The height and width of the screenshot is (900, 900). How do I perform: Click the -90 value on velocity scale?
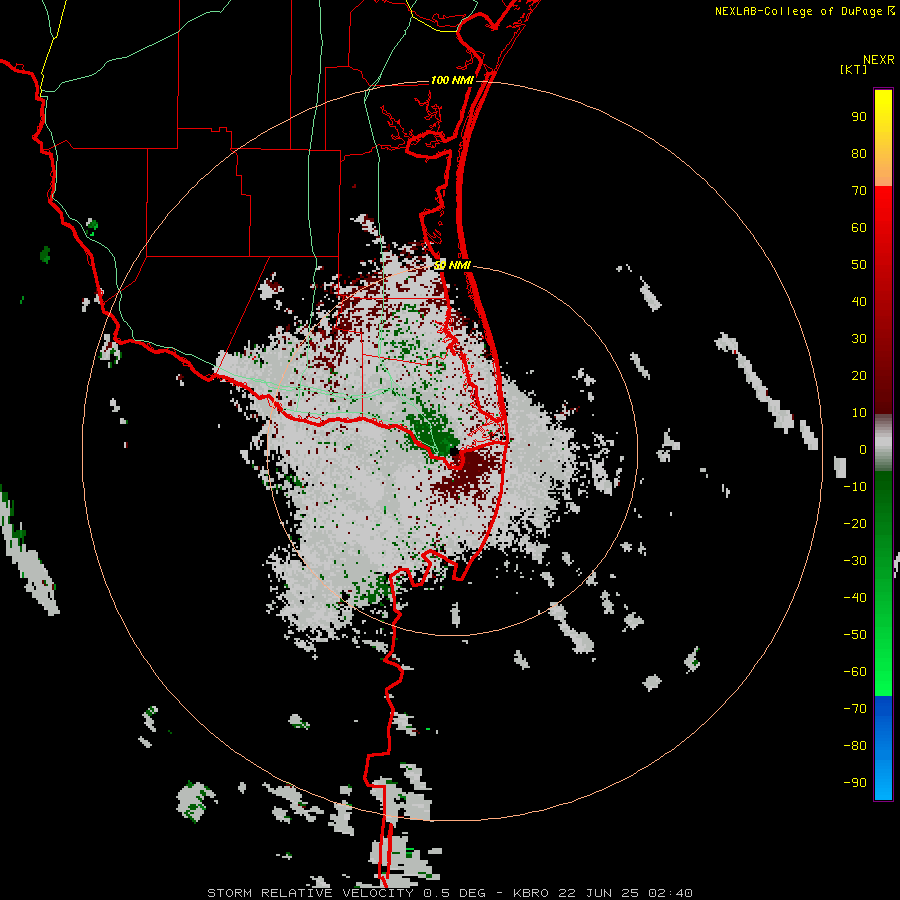click(x=855, y=783)
